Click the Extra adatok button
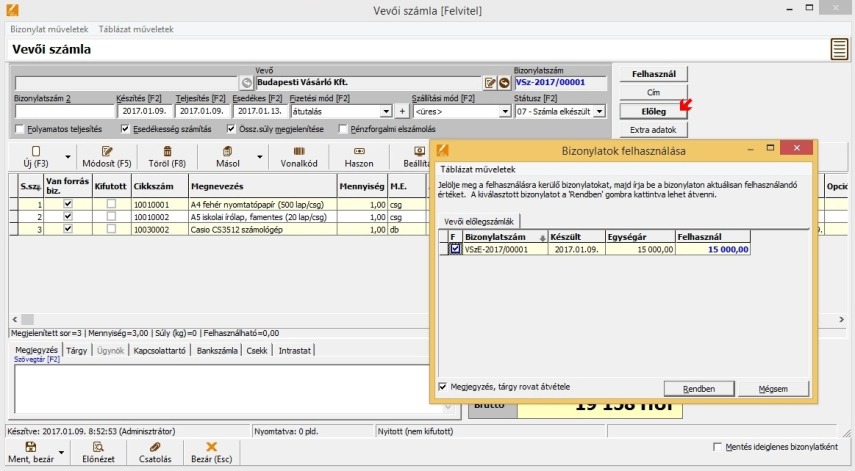This screenshot has width=855, height=471. [654, 130]
